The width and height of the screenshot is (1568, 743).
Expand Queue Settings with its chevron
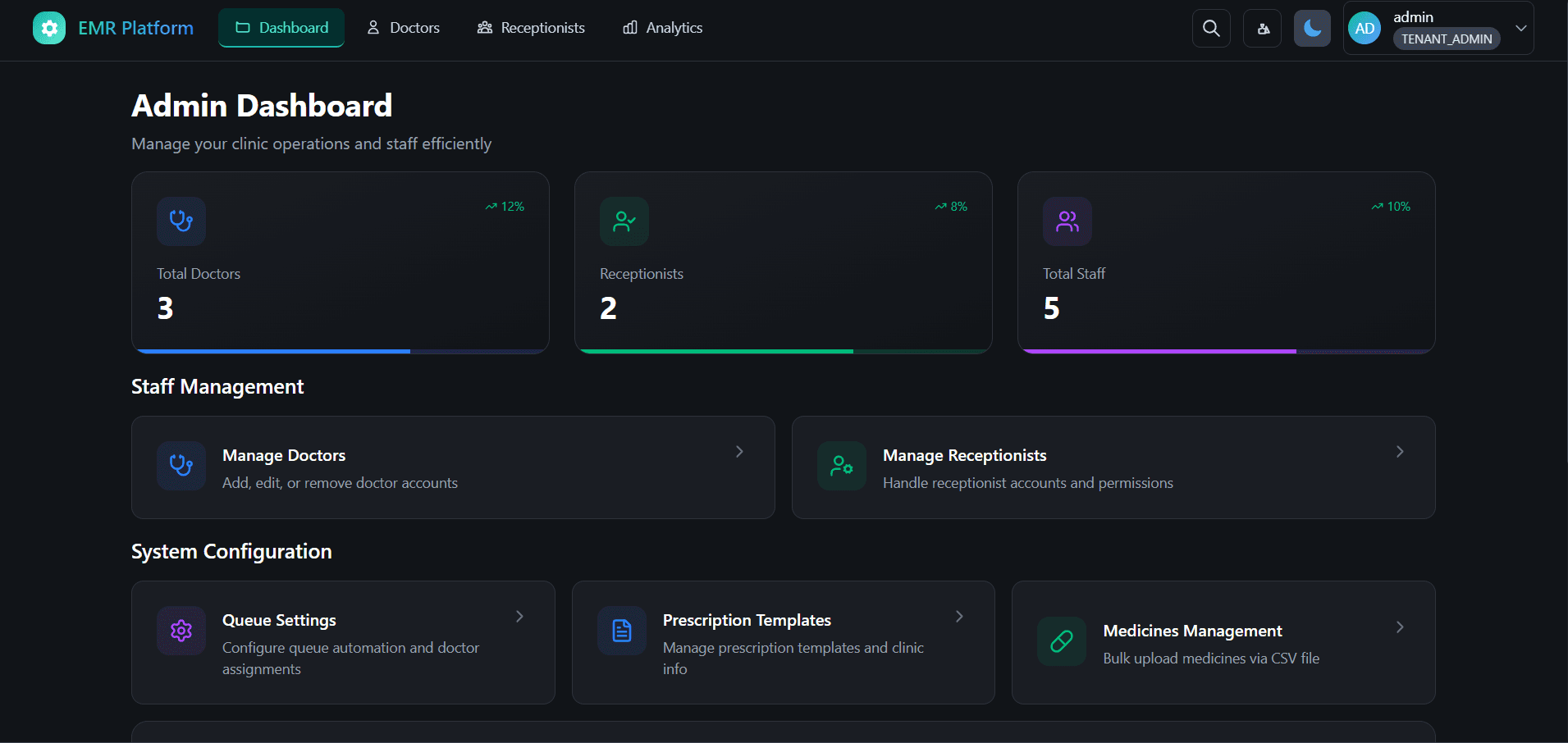point(519,617)
